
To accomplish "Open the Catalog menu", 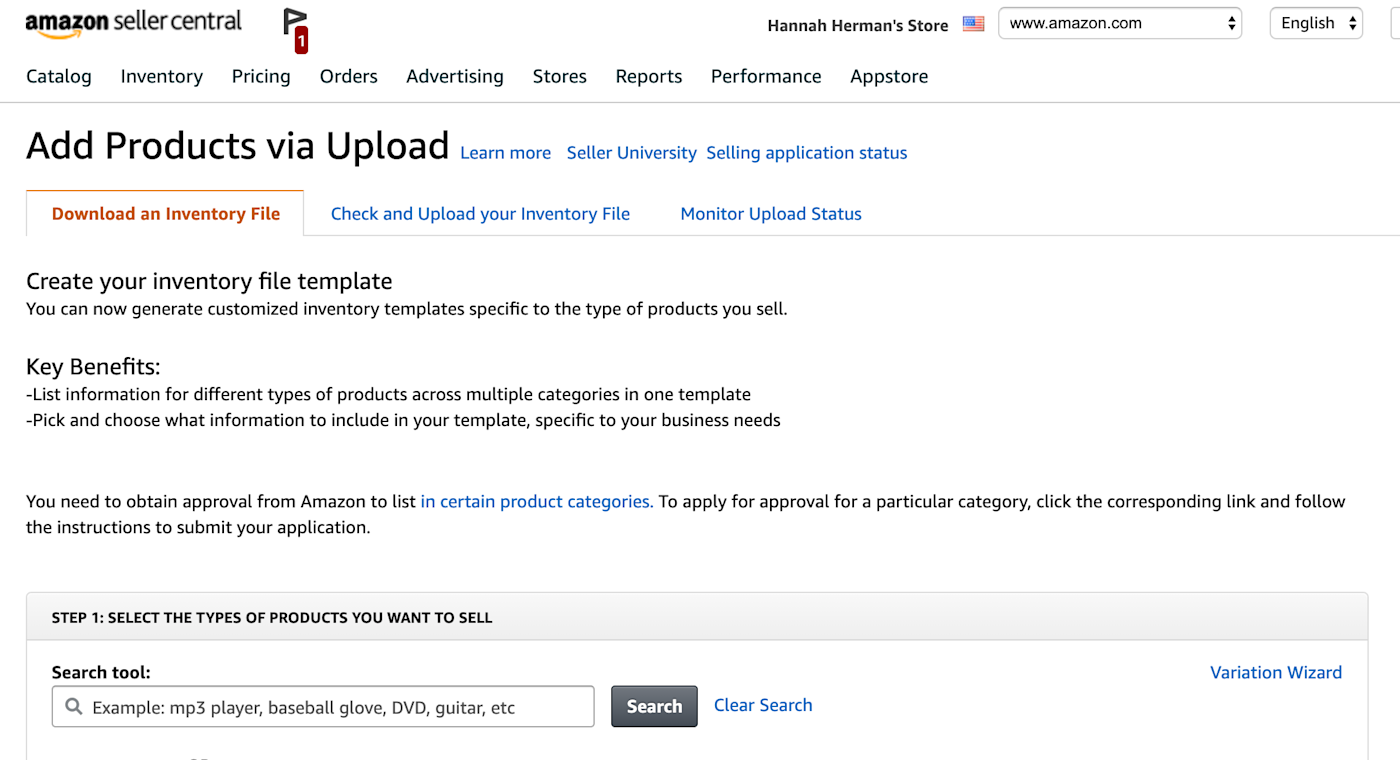I will click(x=59, y=76).
